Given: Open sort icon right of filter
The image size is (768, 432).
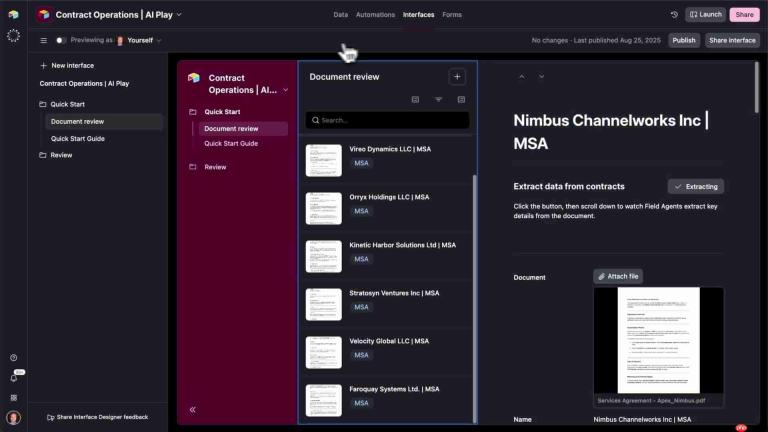Looking at the screenshot, I should point(461,99).
